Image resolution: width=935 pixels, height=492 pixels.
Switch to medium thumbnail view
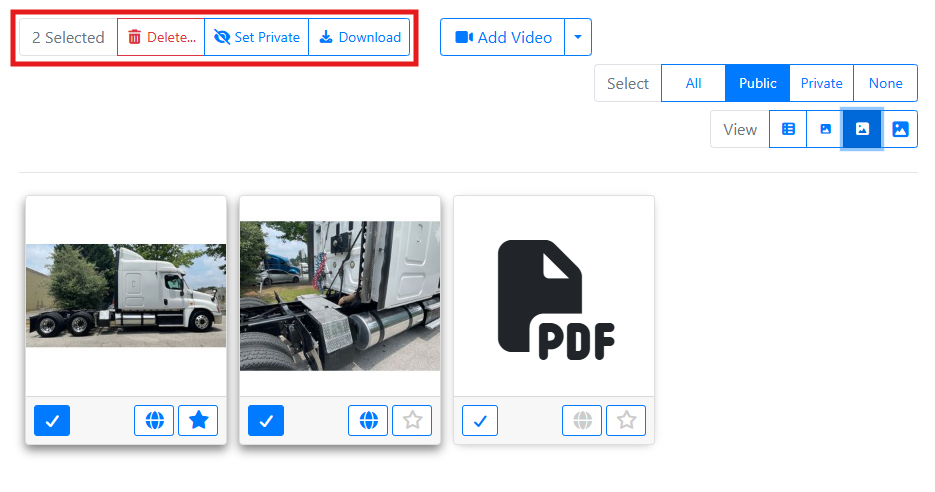[862, 129]
